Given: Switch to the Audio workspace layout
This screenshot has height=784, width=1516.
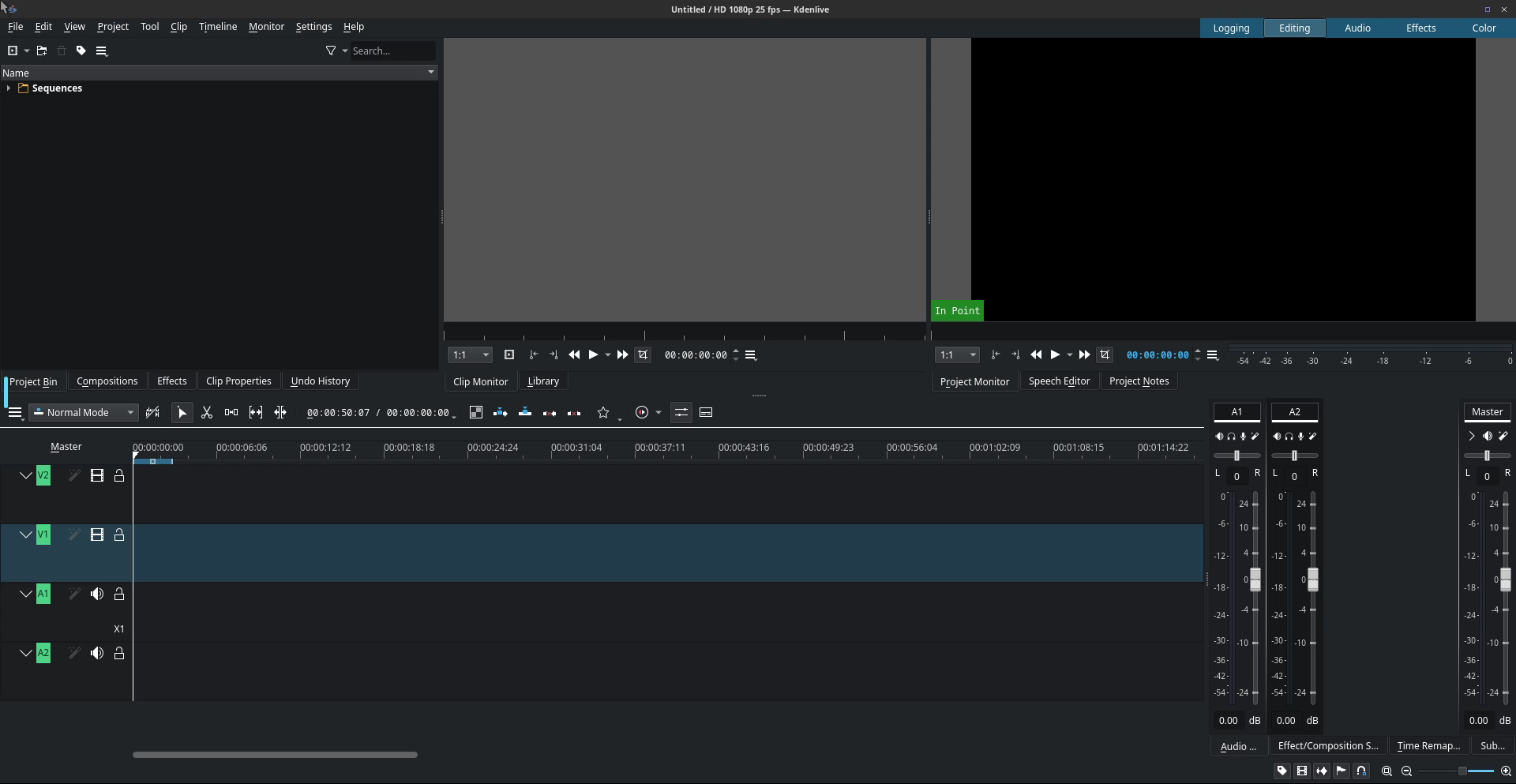Looking at the screenshot, I should point(1357,28).
